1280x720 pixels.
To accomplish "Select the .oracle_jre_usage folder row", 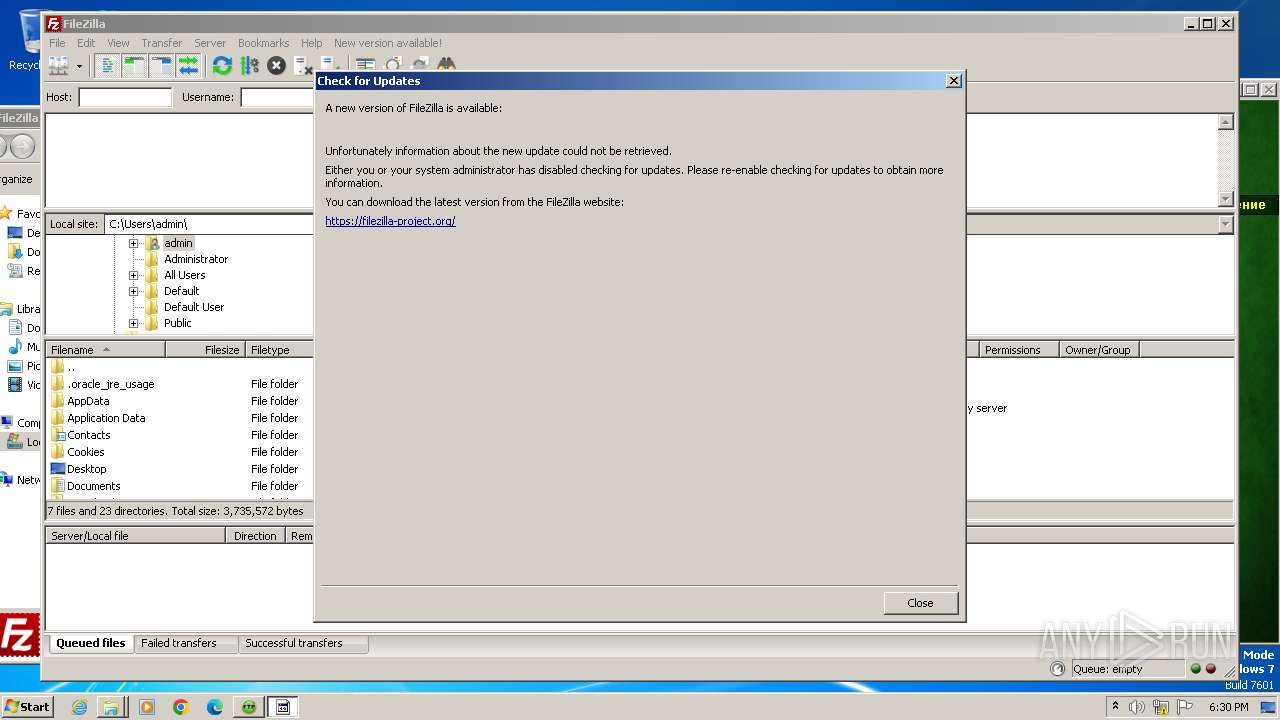I will [x=180, y=384].
